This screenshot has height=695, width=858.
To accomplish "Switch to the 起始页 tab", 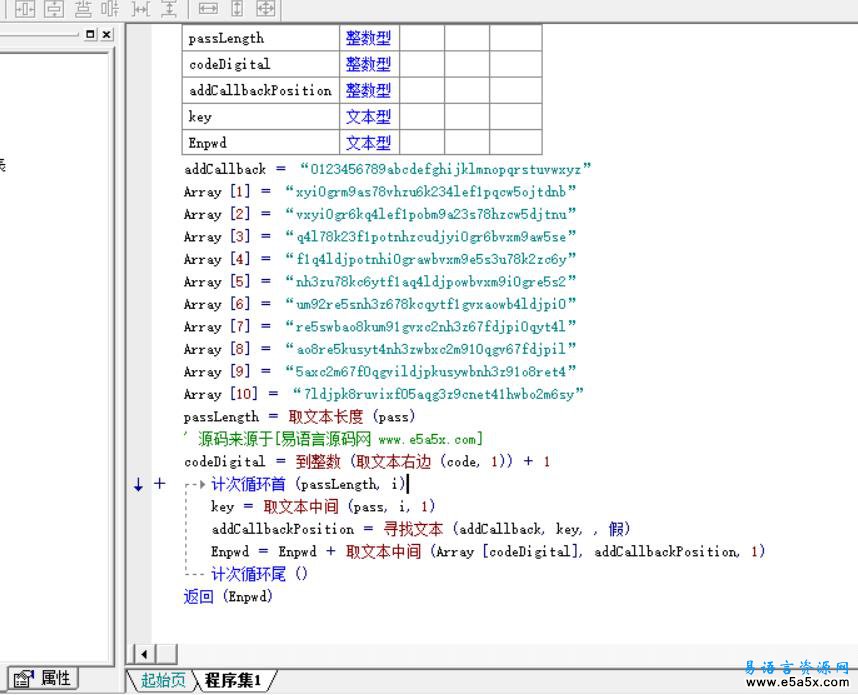I will pyautogui.click(x=163, y=680).
